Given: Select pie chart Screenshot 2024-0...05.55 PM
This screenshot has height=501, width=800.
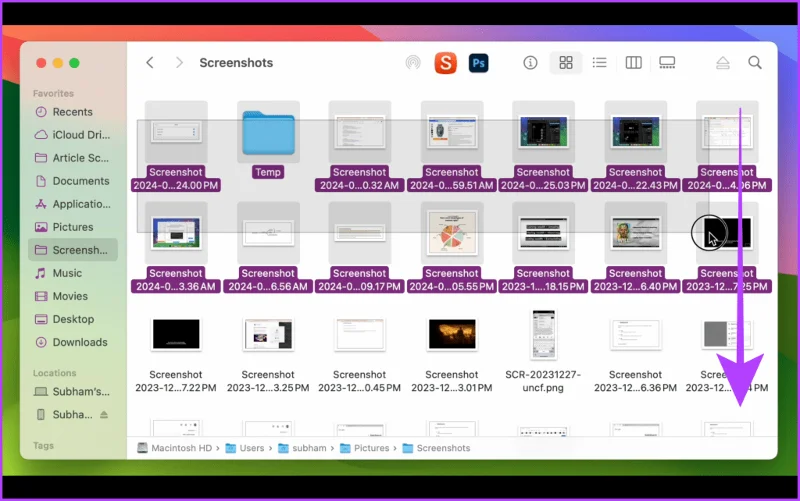Looking at the screenshot, I should click(452, 233).
